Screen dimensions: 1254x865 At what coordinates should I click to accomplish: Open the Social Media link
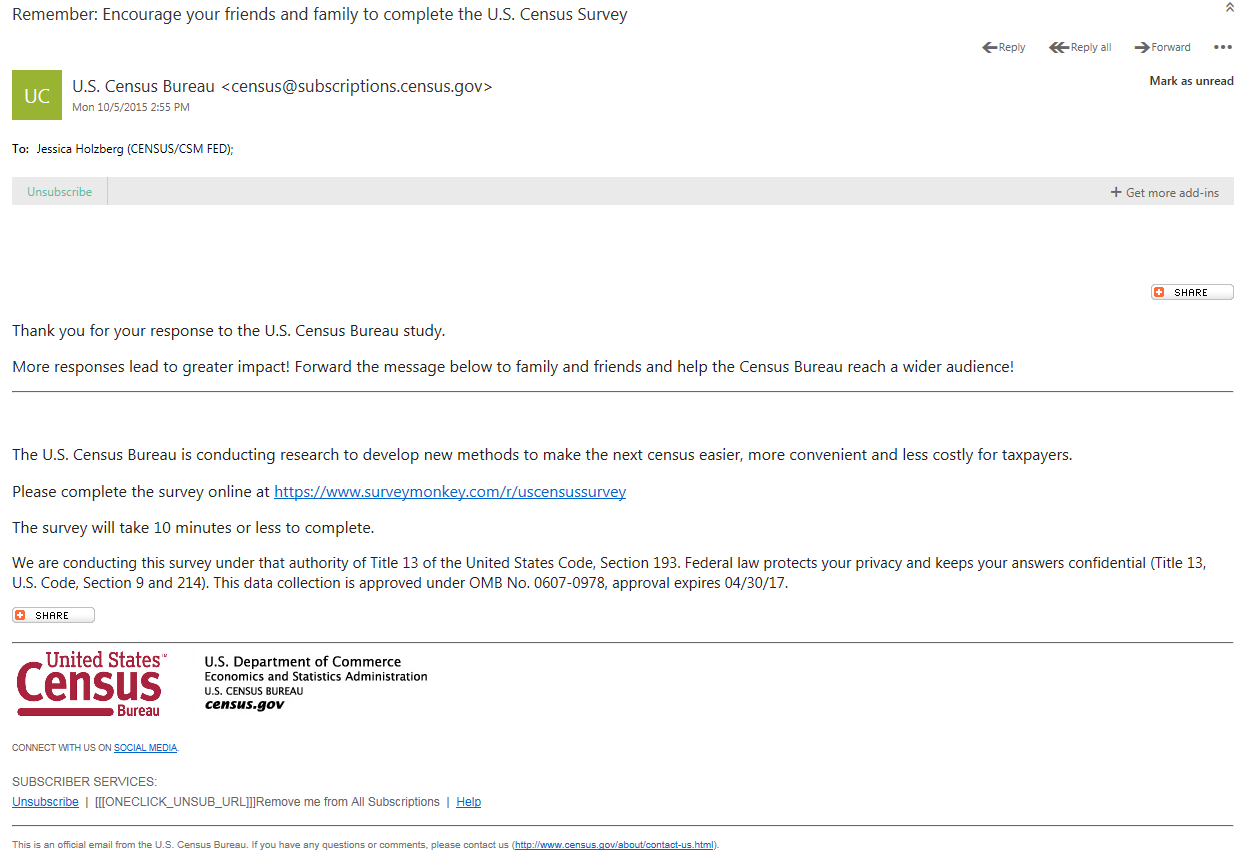[x=145, y=748]
